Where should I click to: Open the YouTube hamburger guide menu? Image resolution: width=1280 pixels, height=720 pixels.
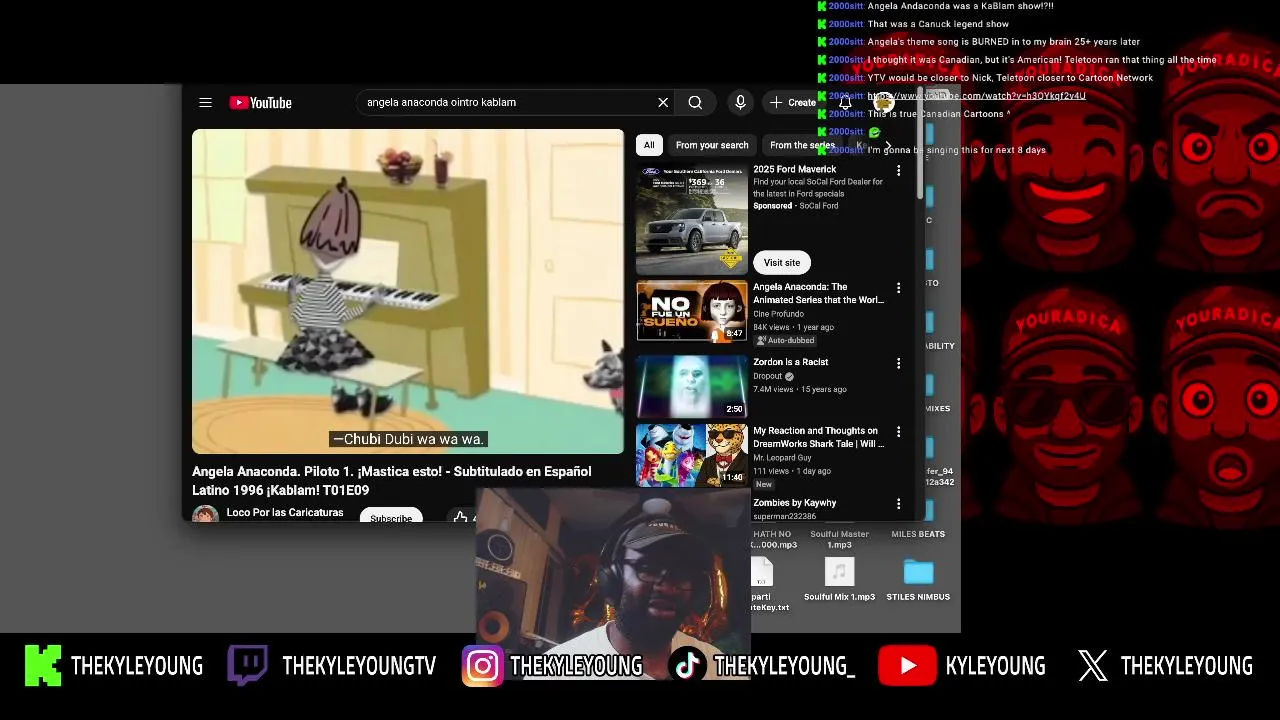click(205, 102)
